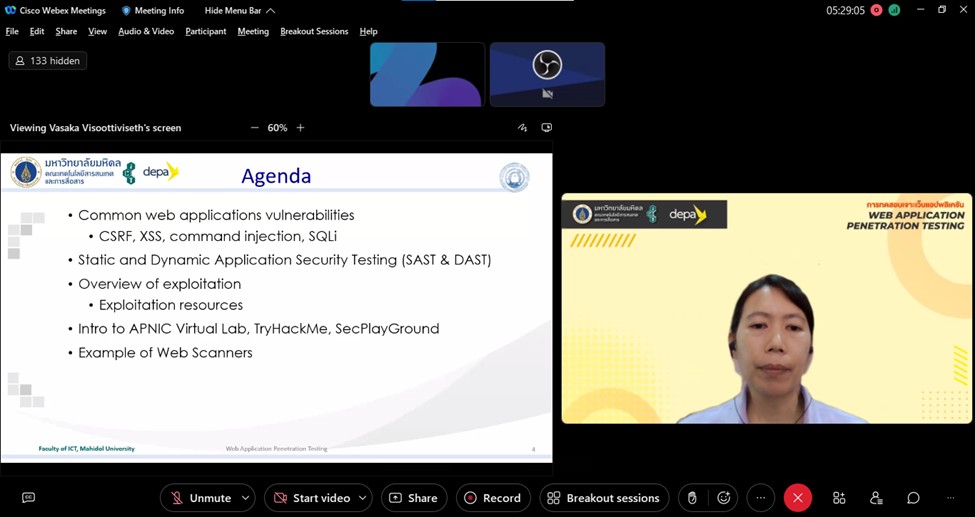
Task: Open the Breakout Sessions menu
Action: pyautogui.click(x=314, y=31)
